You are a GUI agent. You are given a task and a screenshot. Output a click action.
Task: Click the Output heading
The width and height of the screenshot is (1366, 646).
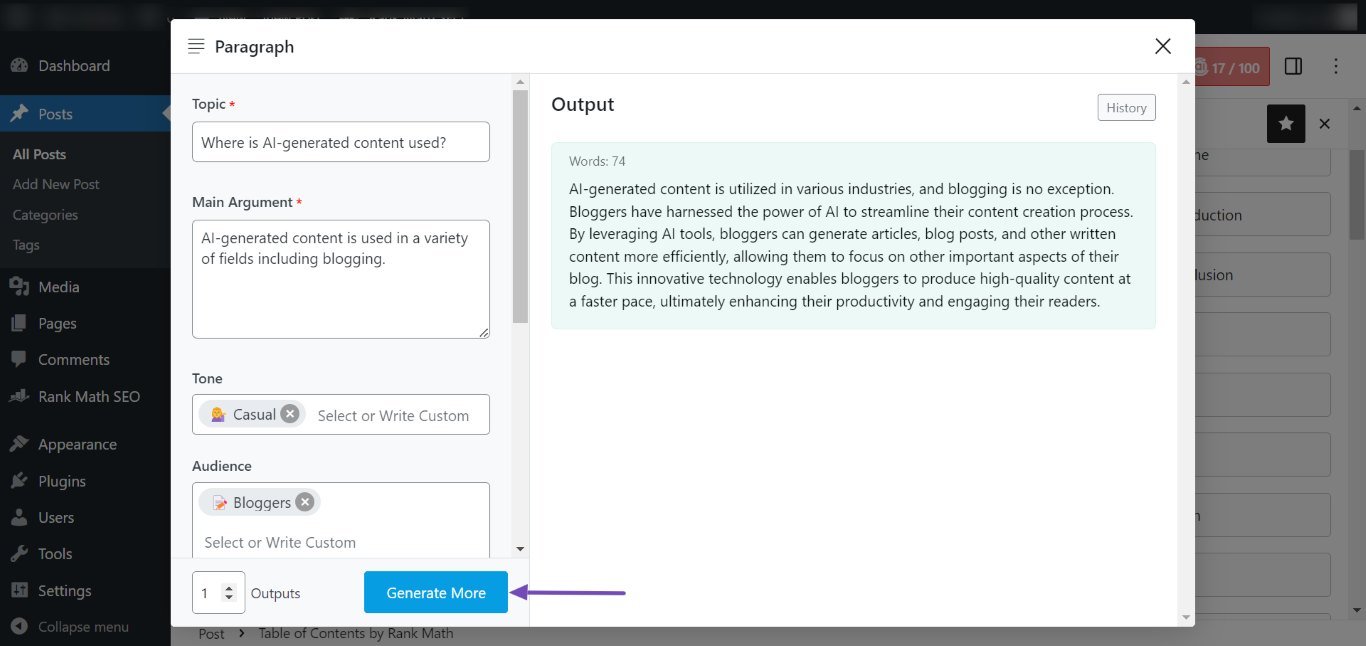pyautogui.click(x=583, y=105)
